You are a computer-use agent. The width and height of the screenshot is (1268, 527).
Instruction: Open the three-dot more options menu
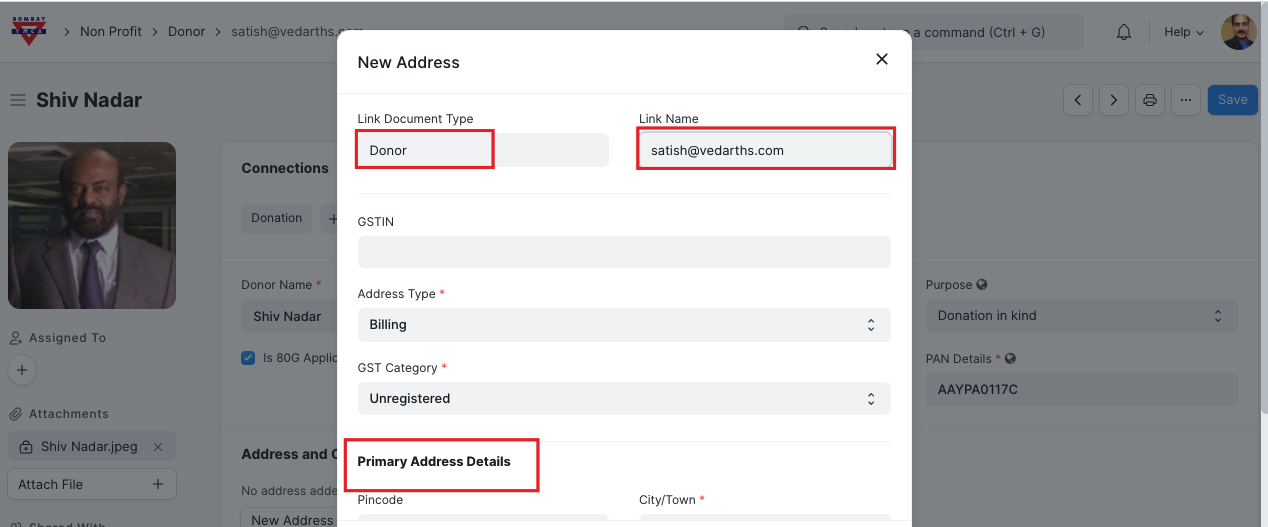point(1185,100)
